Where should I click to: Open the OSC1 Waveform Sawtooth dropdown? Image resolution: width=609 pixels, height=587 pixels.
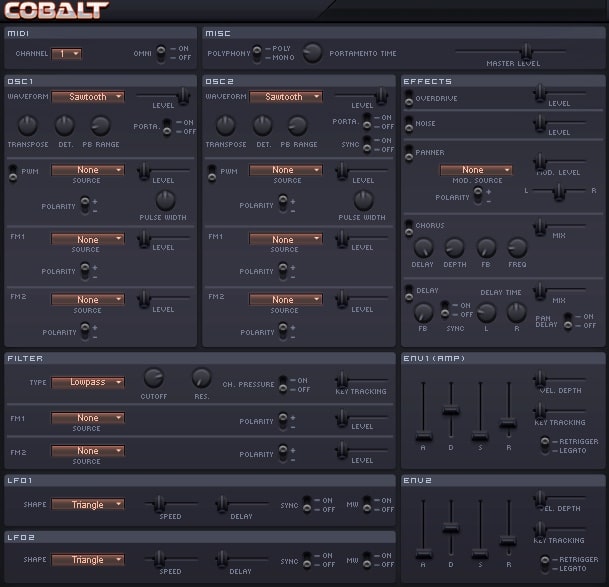click(x=88, y=97)
